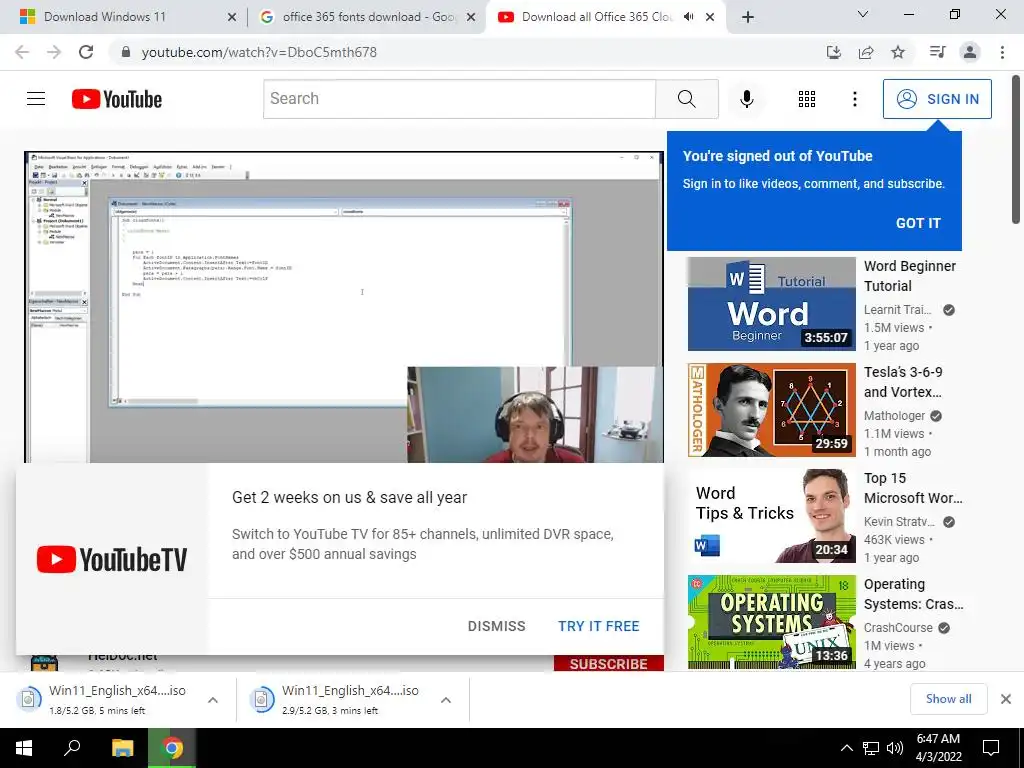The height and width of the screenshot is (768, 1024).
Task: Switch to office 365 fonts download Google tab
Action: point(368,17)
